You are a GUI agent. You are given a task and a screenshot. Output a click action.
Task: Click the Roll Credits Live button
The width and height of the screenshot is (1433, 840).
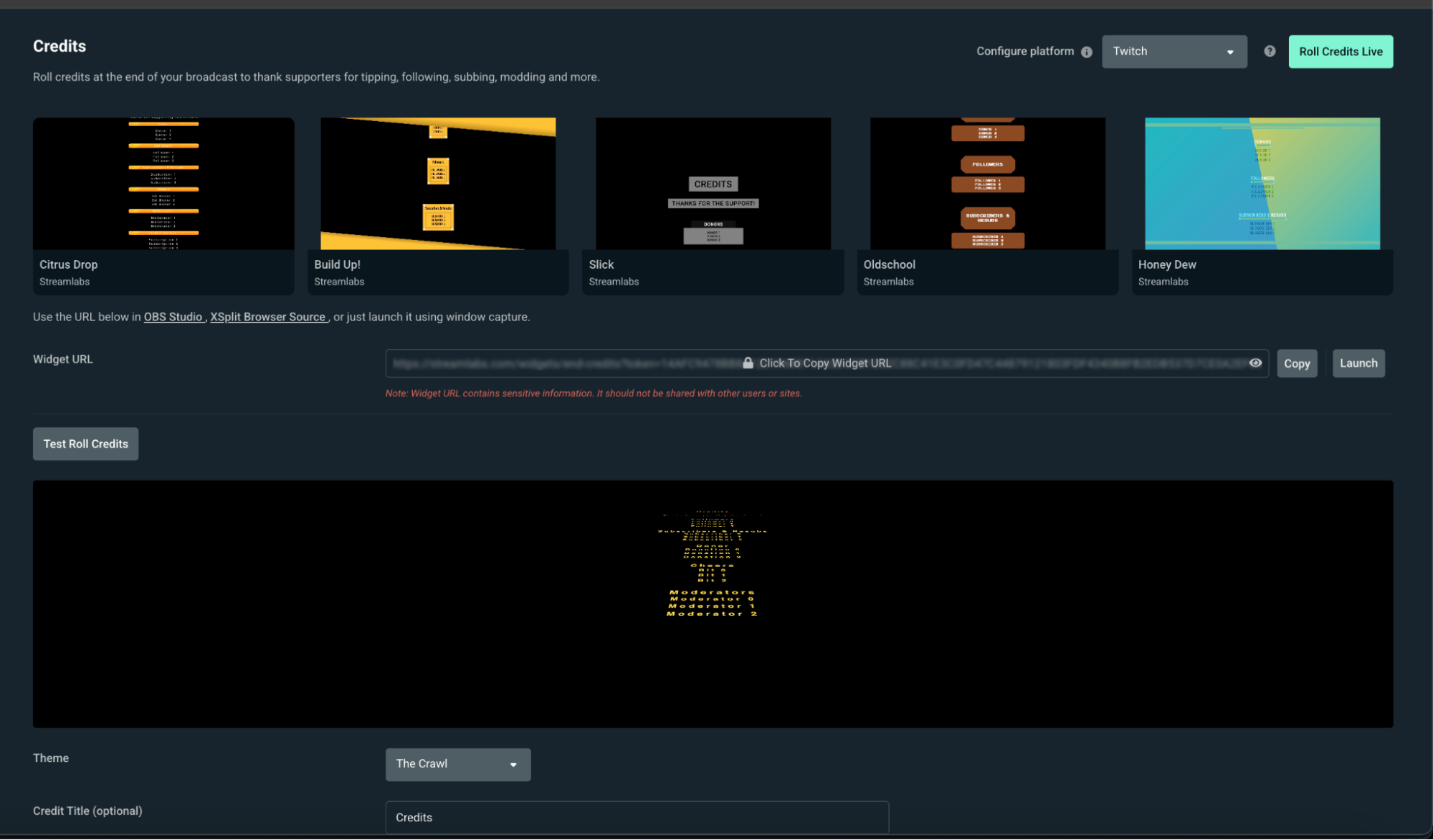coord(1340,51)
